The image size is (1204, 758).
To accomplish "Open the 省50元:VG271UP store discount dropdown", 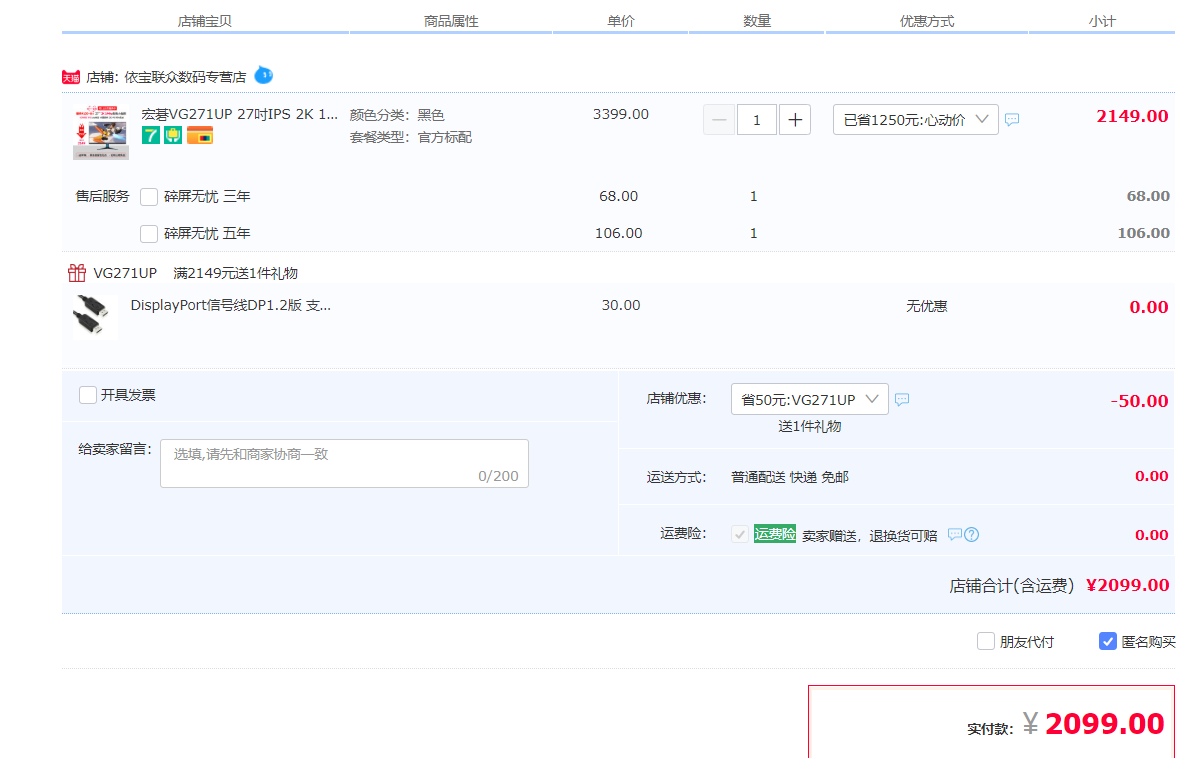I will point(810,399).
